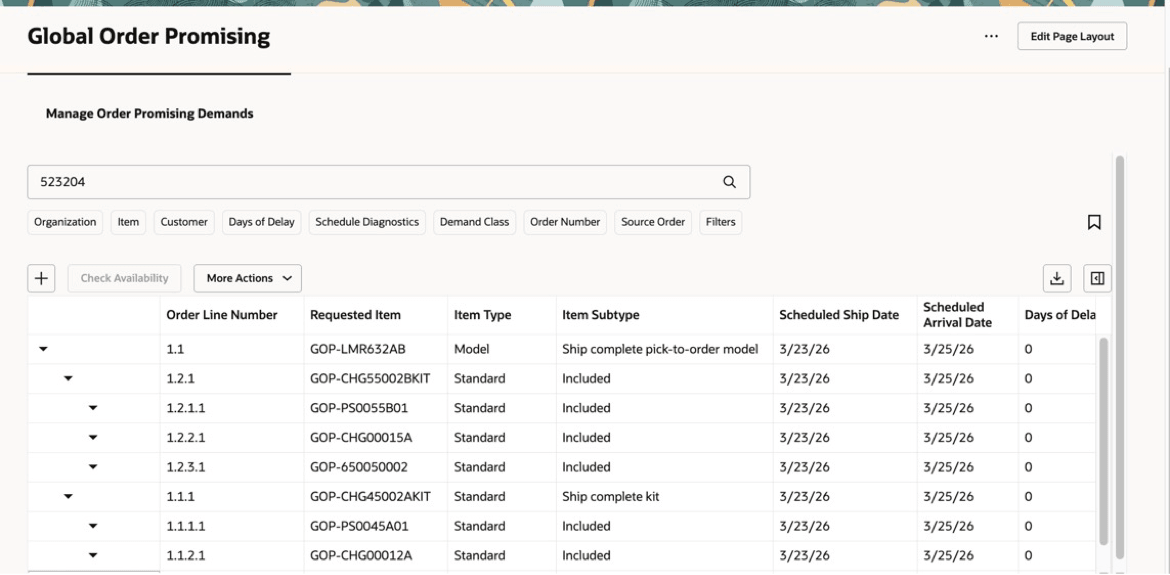Select the Order Number filter chip
Screen dimensions: 1170x575
pos(565,222)
